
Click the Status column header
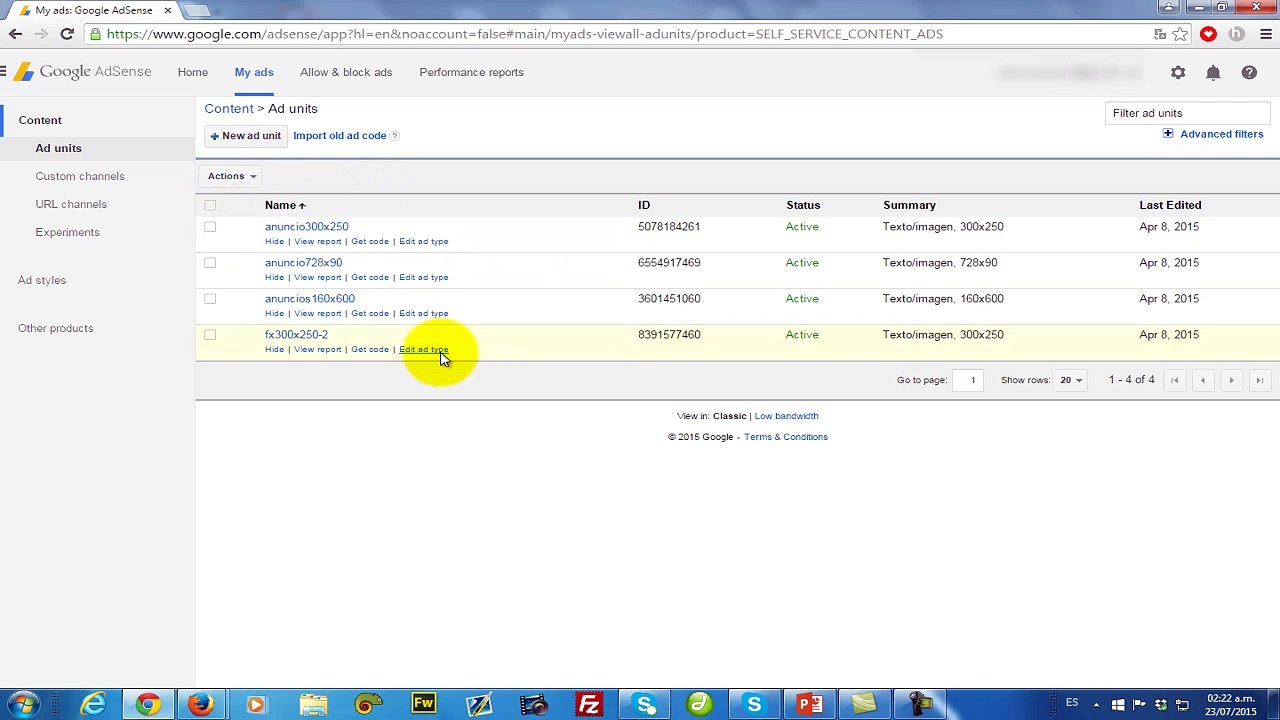[803, 205]
